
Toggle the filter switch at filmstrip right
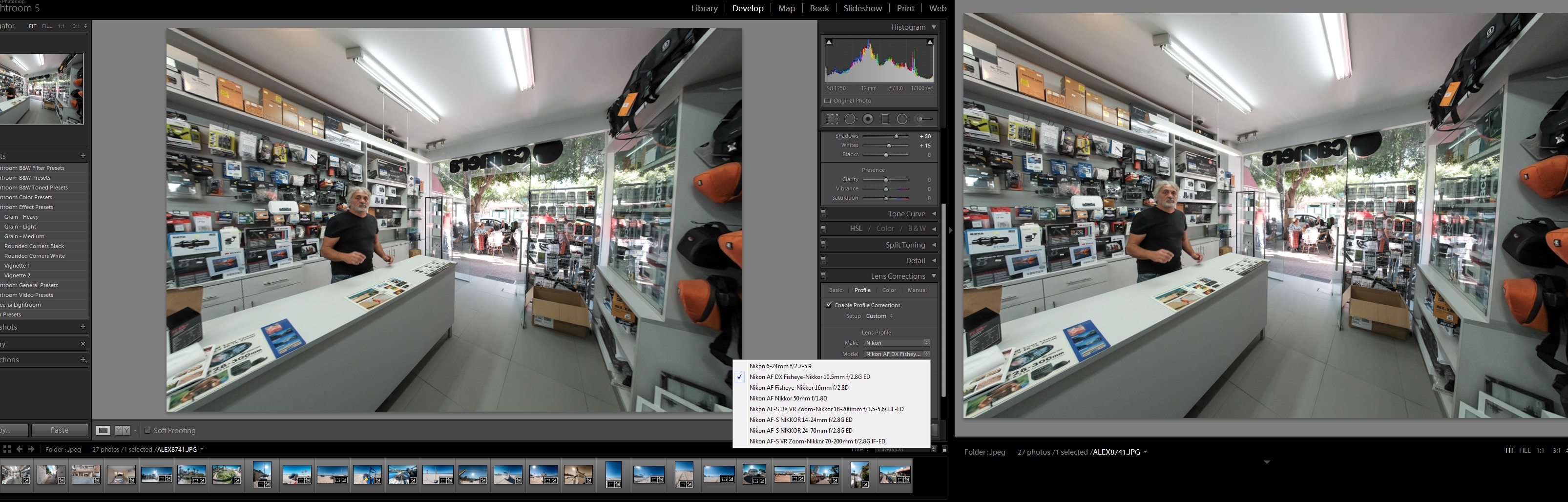coord(944,450)
